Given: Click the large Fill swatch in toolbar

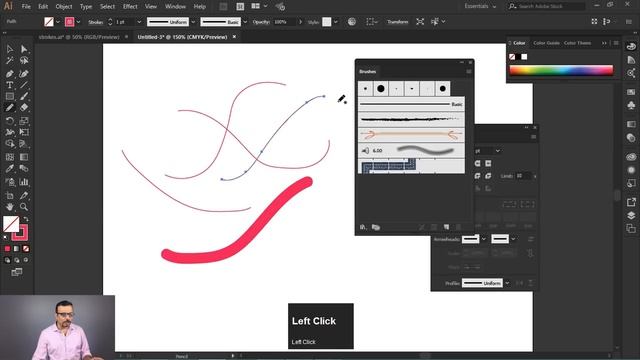Looking at the screenshot, I should point(11,224).
